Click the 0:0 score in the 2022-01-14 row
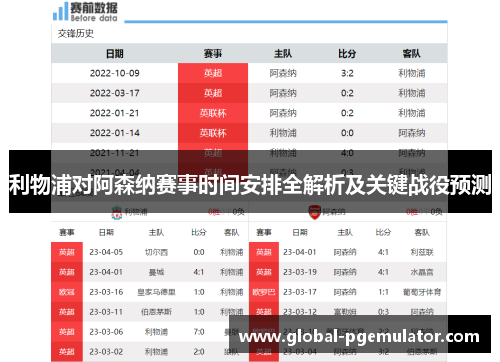This screenshot has width=500, height=362. coord(347,133)
